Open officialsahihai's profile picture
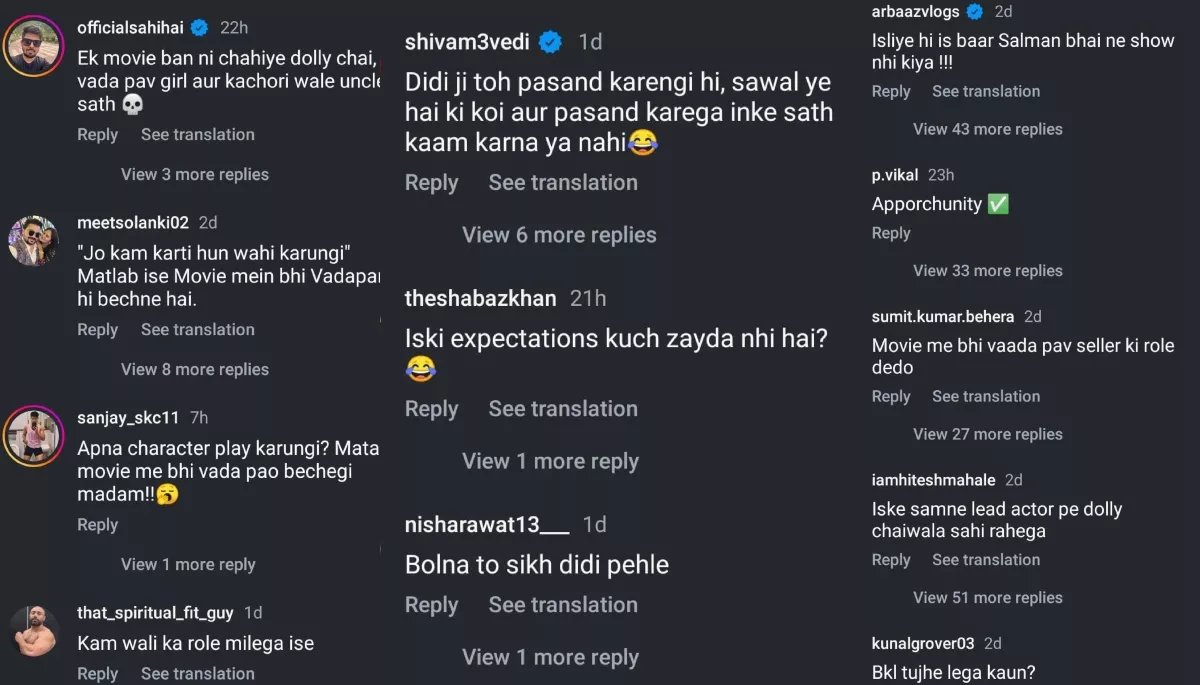This screenshot has width=1200, height=685. click(34, 46)
